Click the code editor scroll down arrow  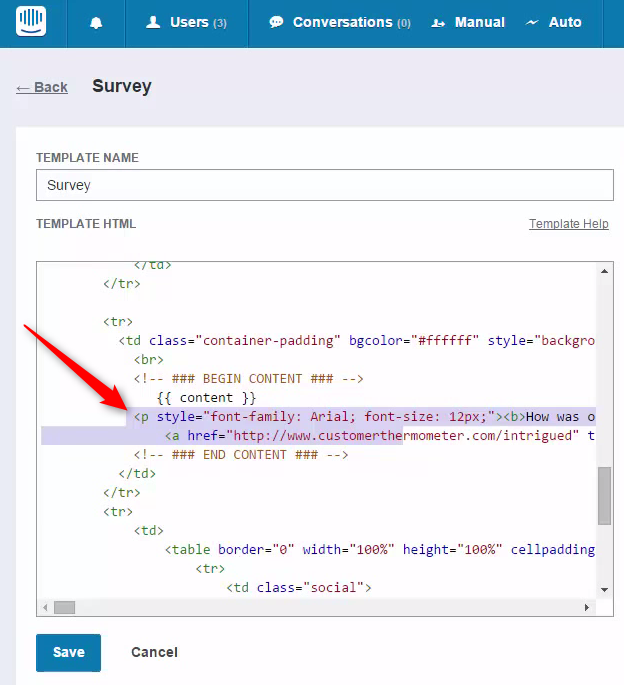(x=604, y=590)
